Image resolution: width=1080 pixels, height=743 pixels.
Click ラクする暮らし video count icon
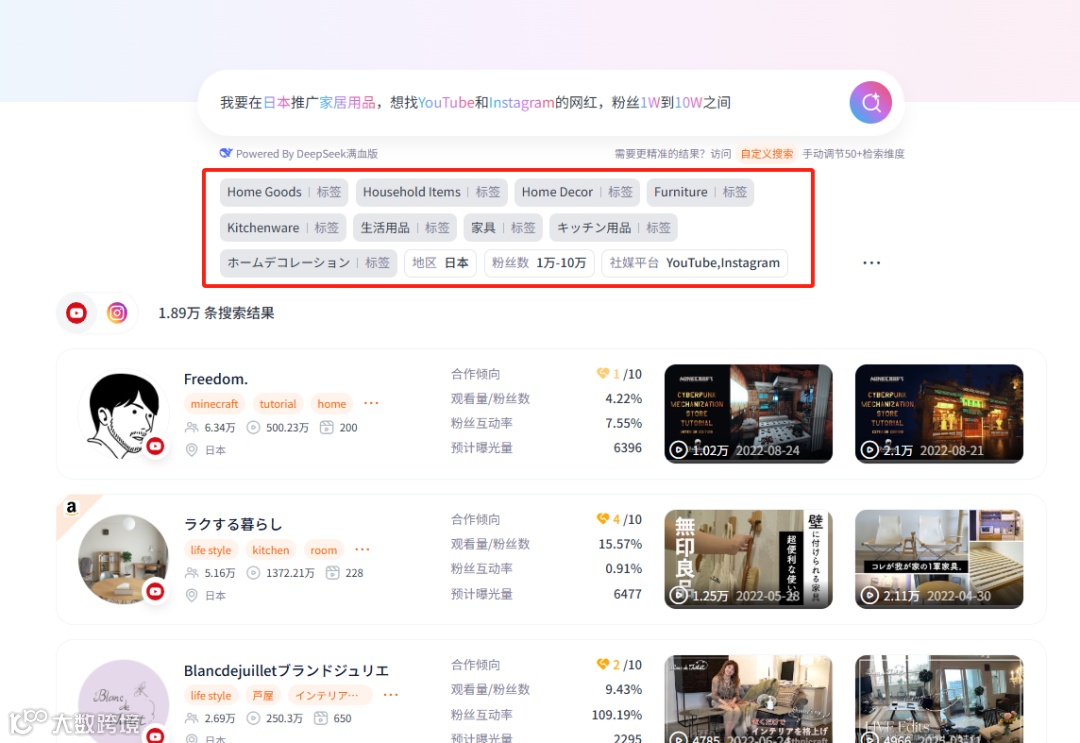click(332, 573)
